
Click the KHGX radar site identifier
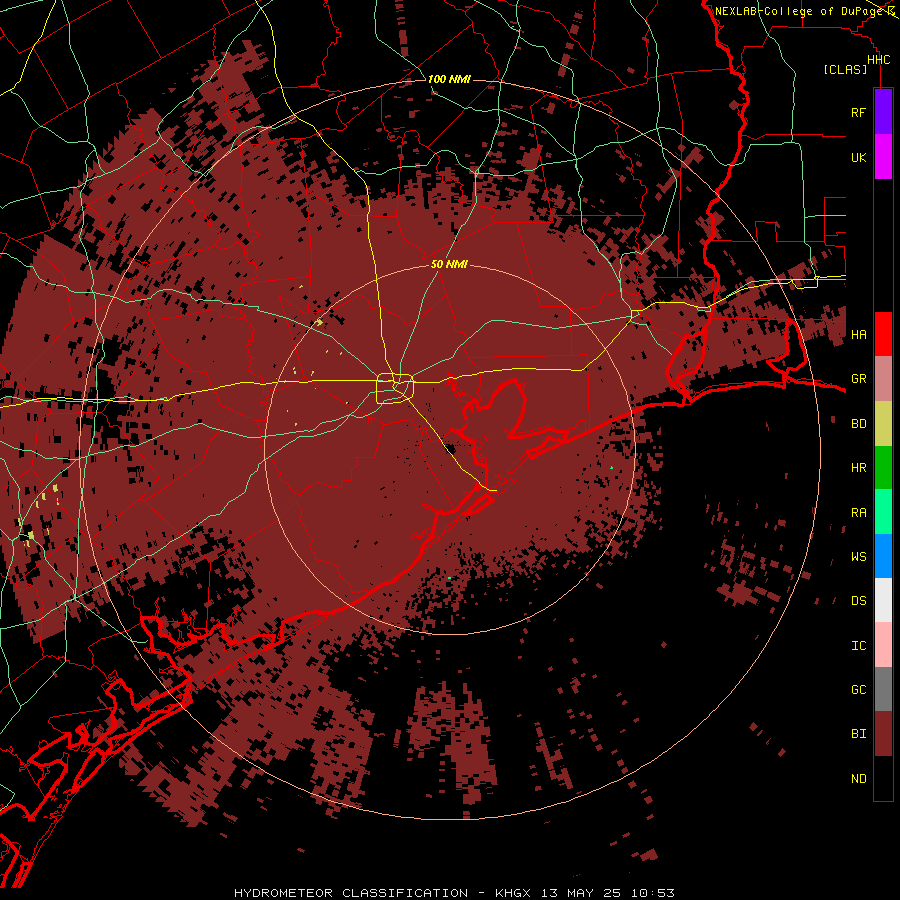tap(513, 893)
